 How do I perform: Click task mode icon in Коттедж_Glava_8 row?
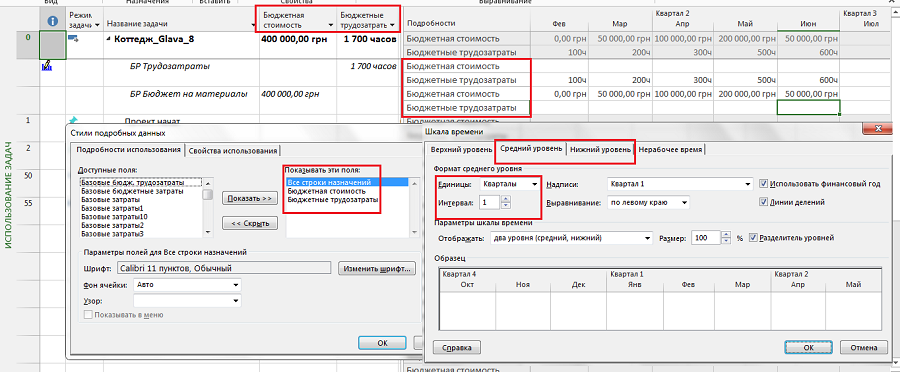click(73, 38)
